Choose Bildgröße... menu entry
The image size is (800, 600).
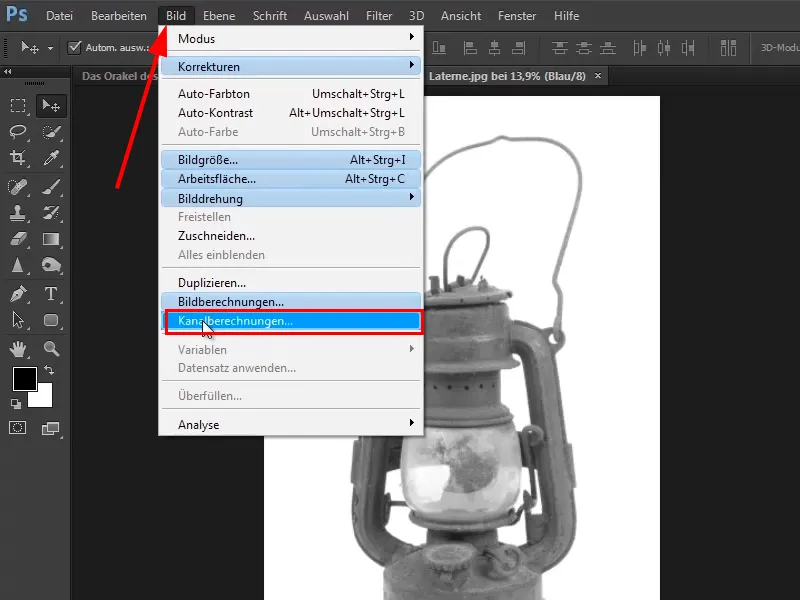coord(291,160)
